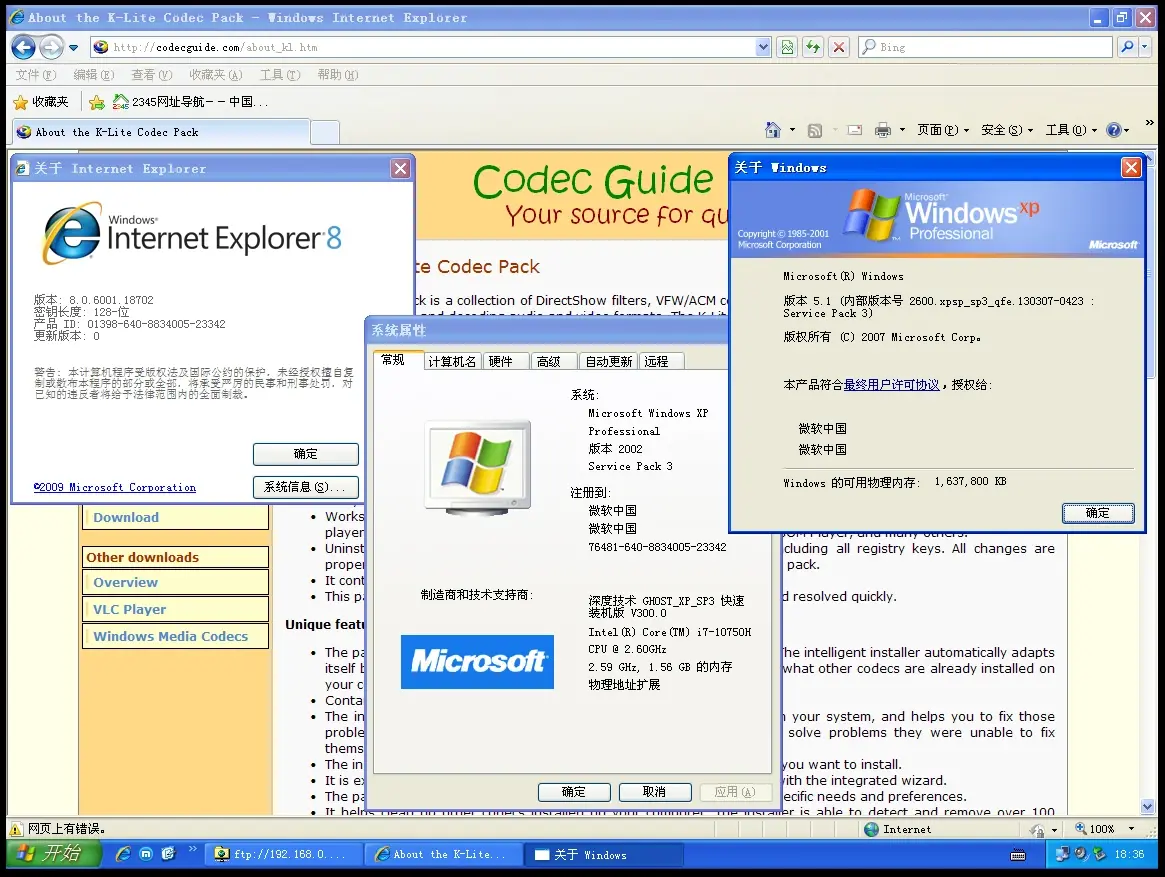Click the page scrollbar down arrow
The image size is (1165, 877).
click(1148, 806)
